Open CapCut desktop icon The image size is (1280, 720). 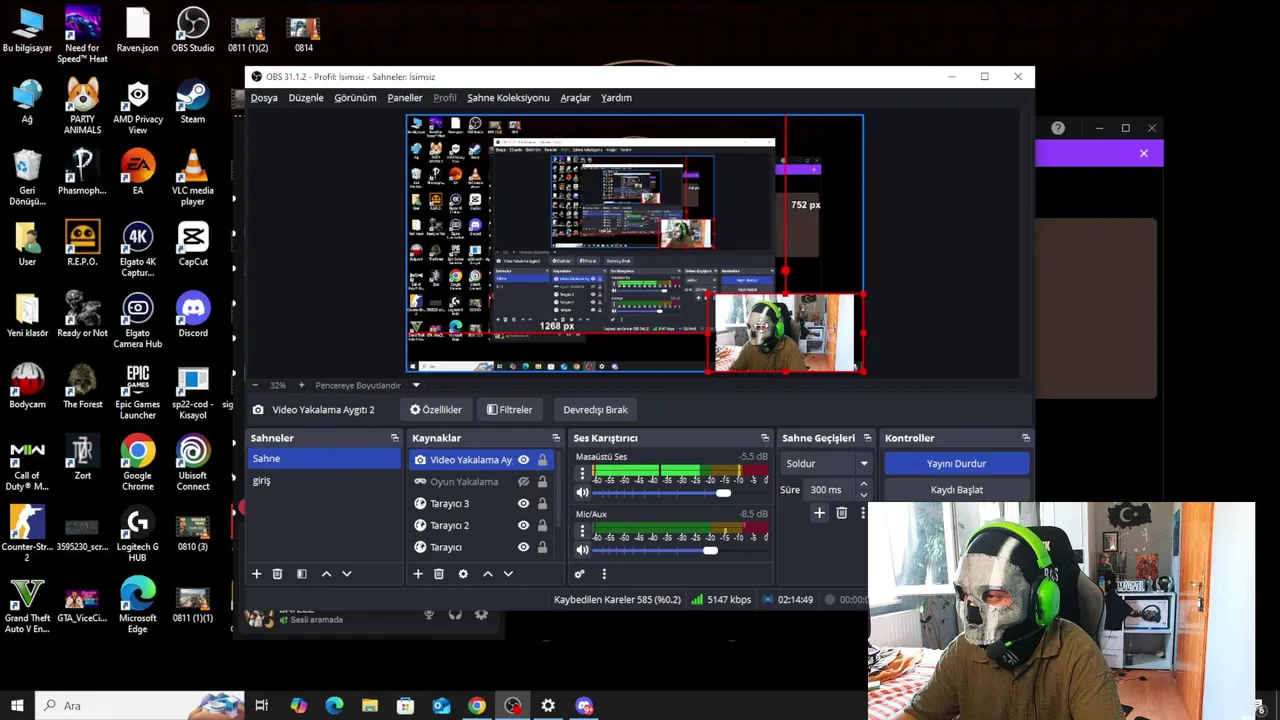[x=193, y=243]
